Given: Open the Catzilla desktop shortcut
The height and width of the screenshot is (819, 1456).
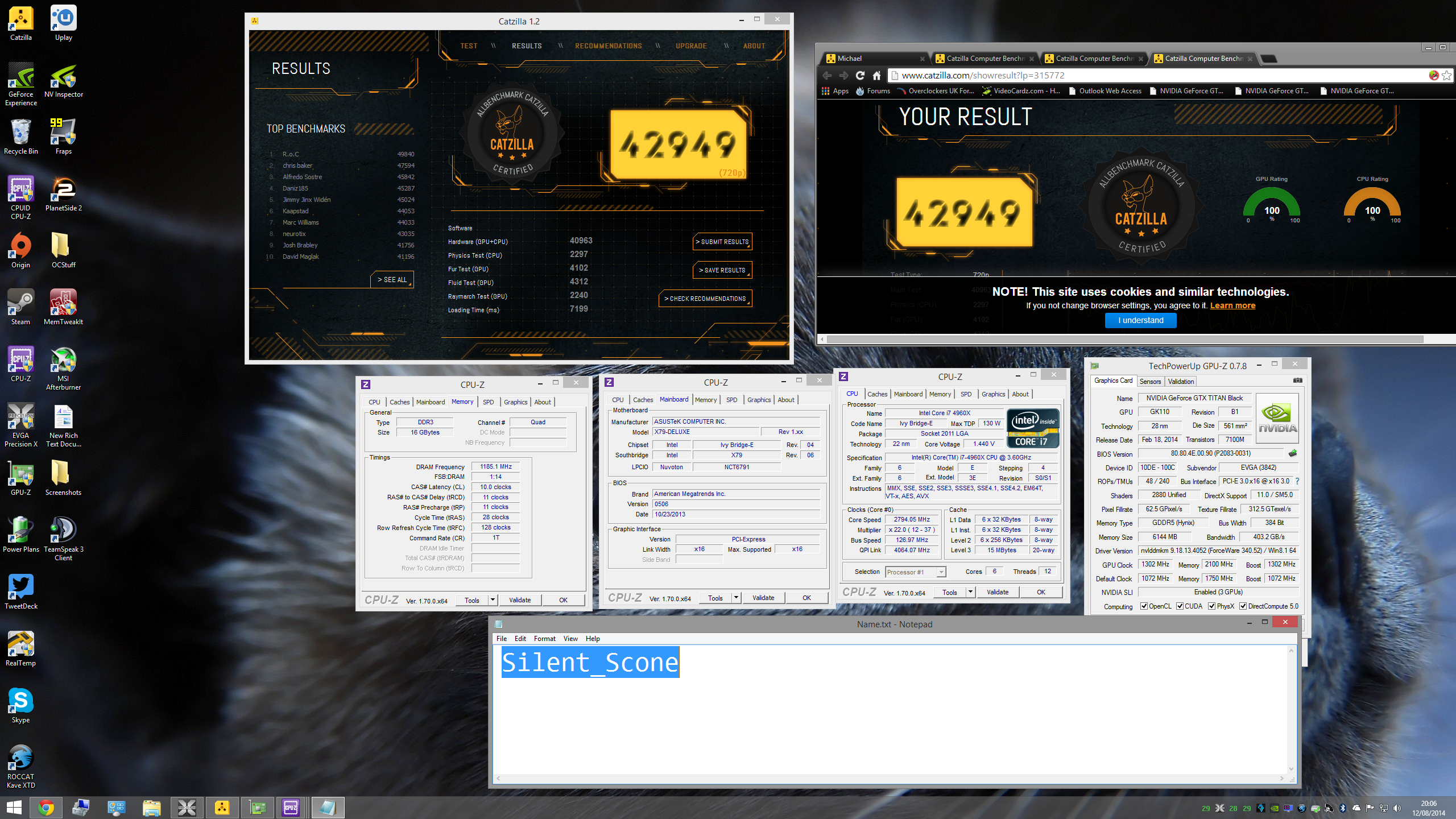Looking at the screenshot, I should click(x=21, y=24).
